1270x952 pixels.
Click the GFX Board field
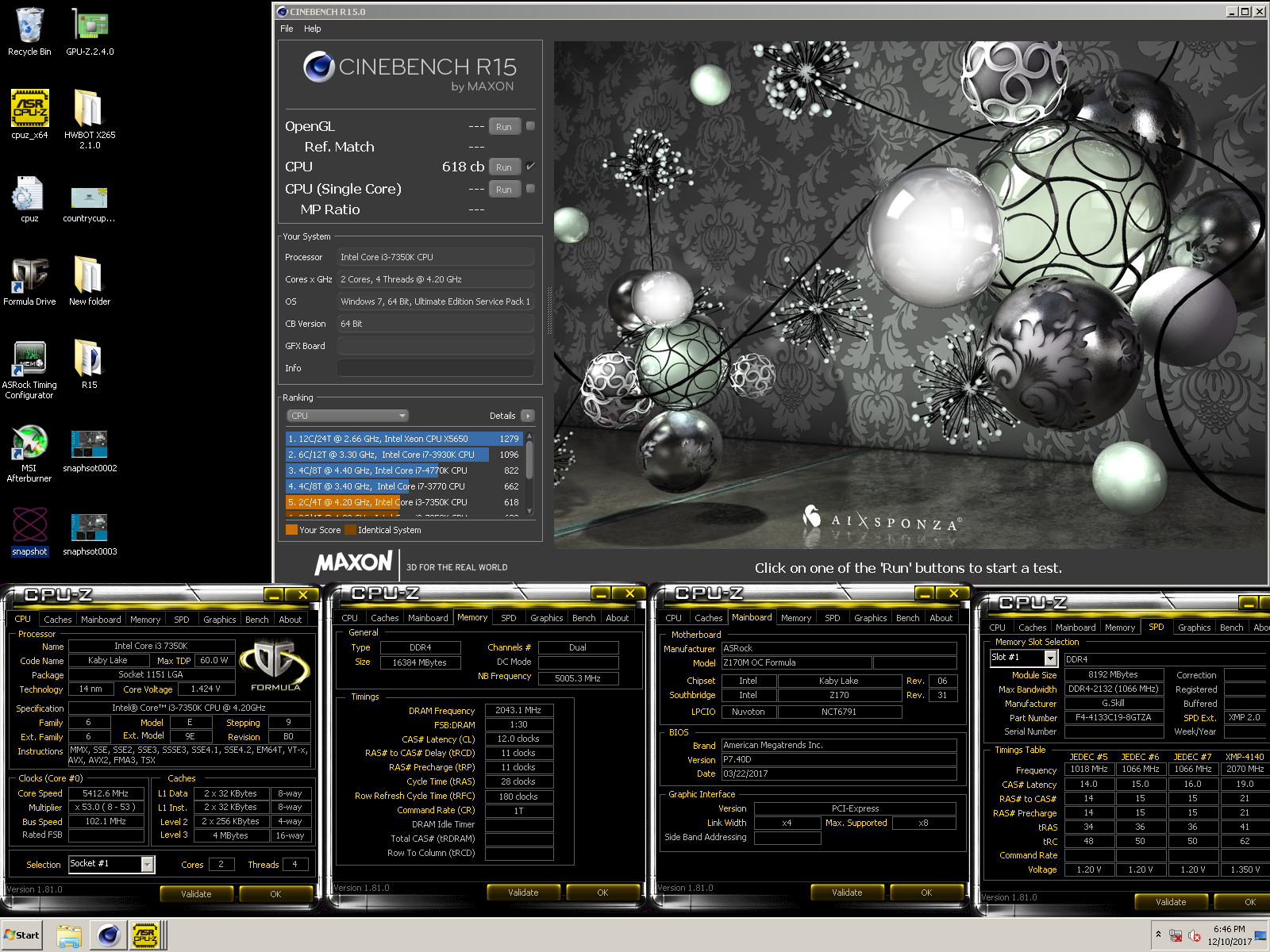(x=436, y=346)
